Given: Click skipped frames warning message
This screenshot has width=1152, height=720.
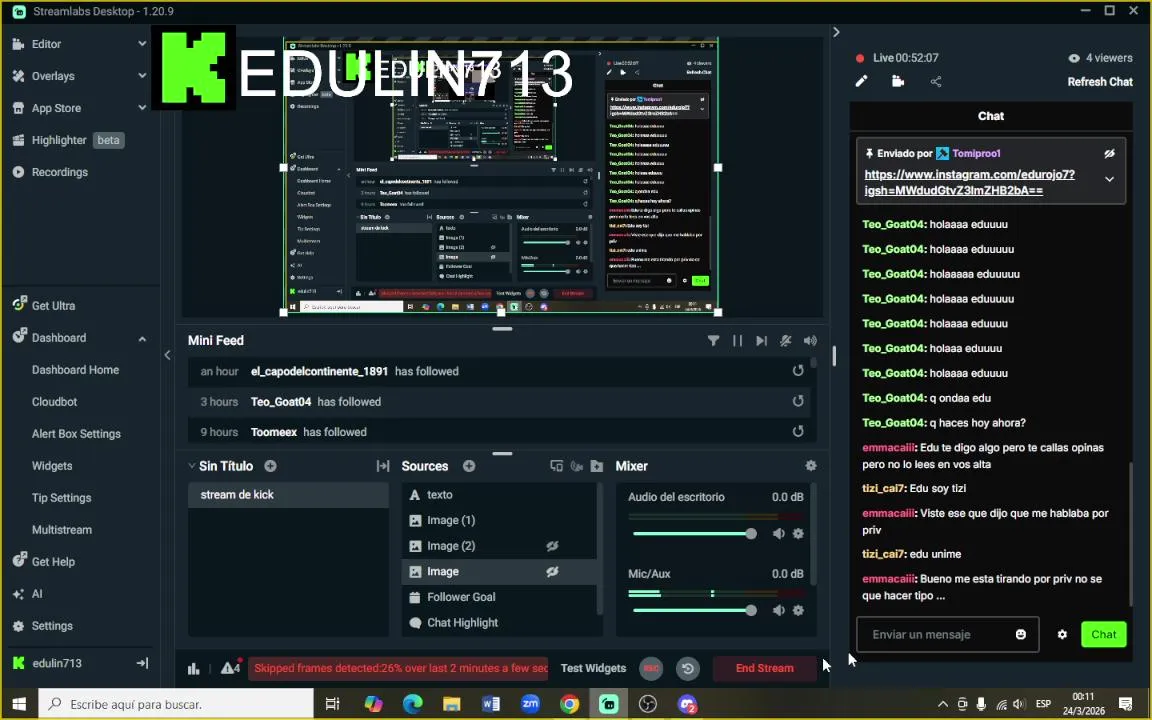Looking at the screenshot, I should (x=399, y=669).
